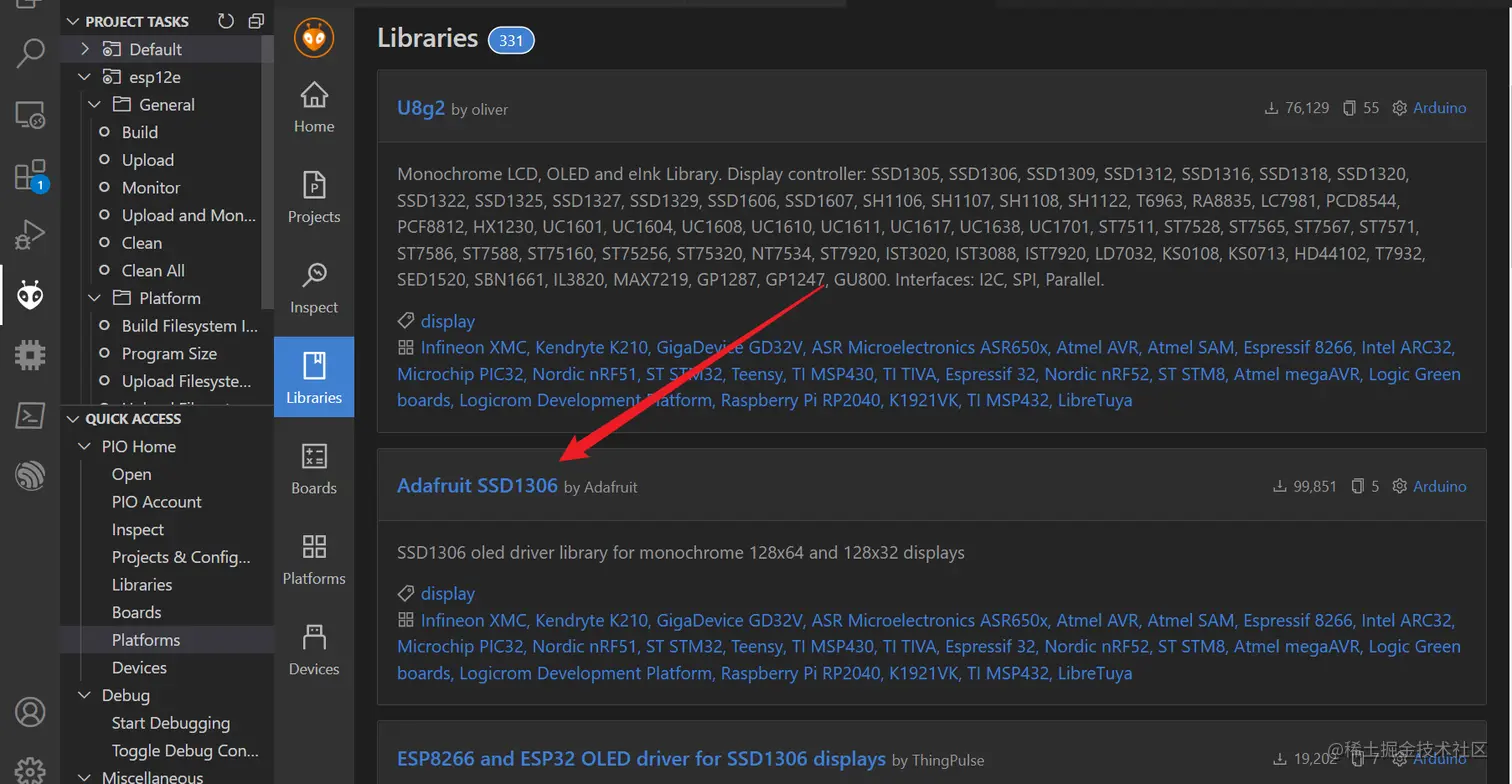Click the download icon next to 76,129
The height and width of the screenshot is (784, 1512).
[1272, 108]
